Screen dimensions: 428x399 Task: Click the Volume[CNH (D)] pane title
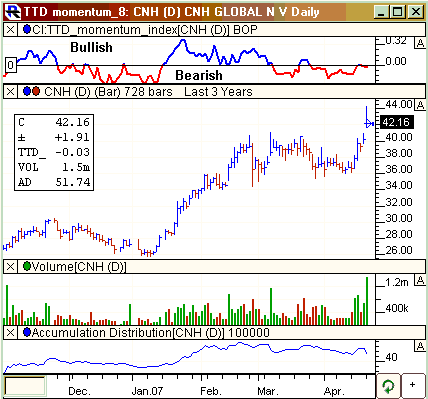point(79,267)
